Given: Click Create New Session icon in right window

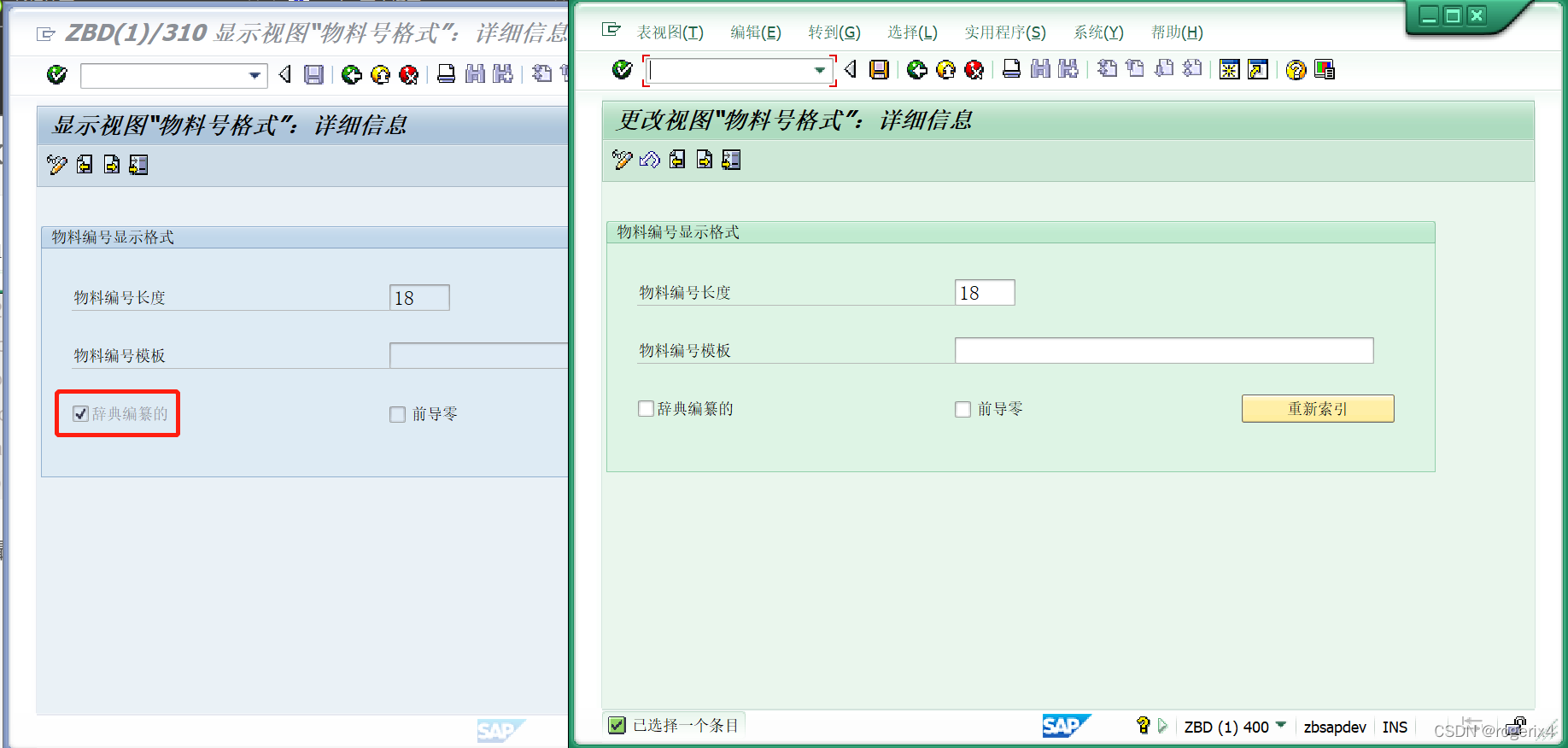Looking at the screenshot, I should 1230,70.
